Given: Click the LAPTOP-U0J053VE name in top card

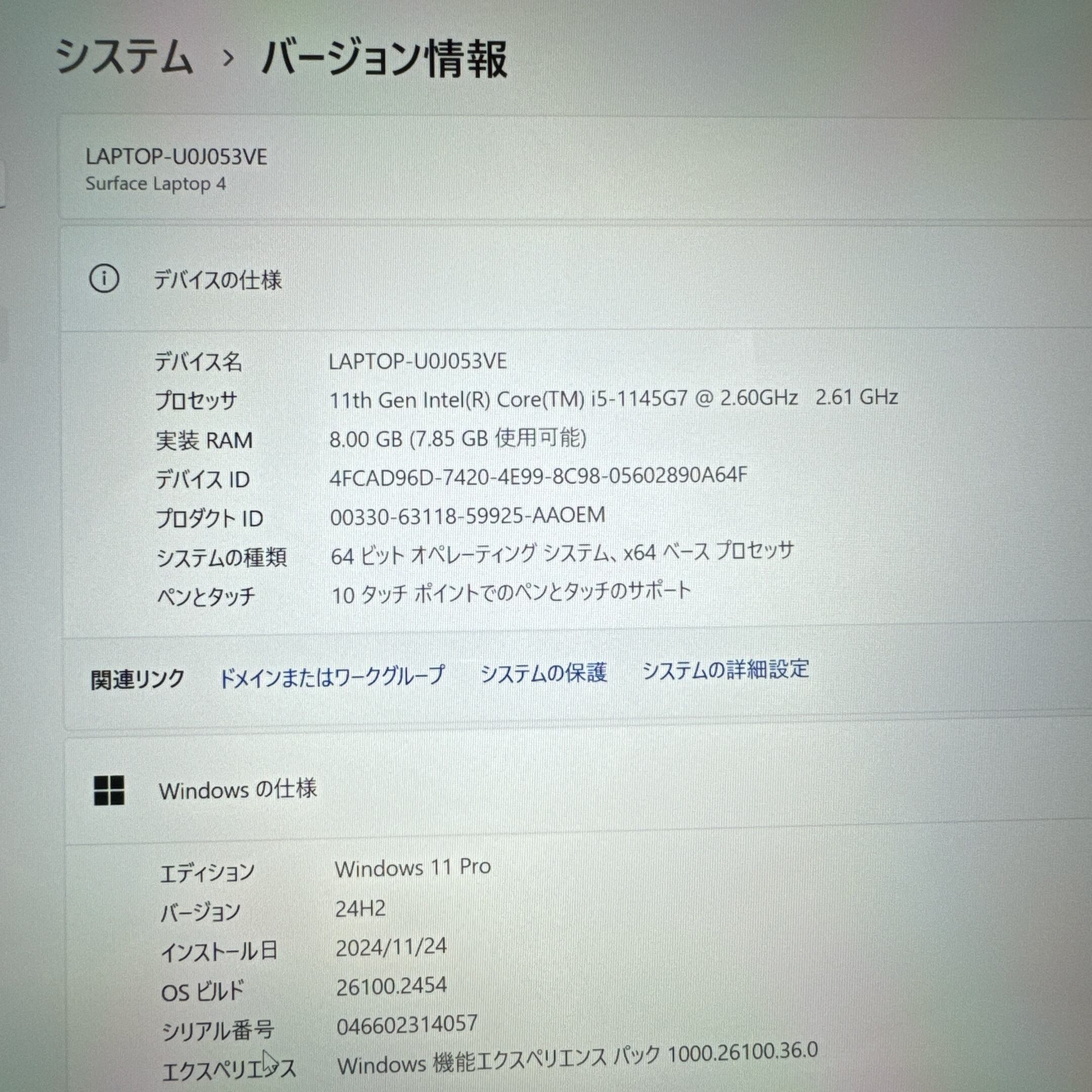Looking at the screenshot, I should (x=176, y=157).
